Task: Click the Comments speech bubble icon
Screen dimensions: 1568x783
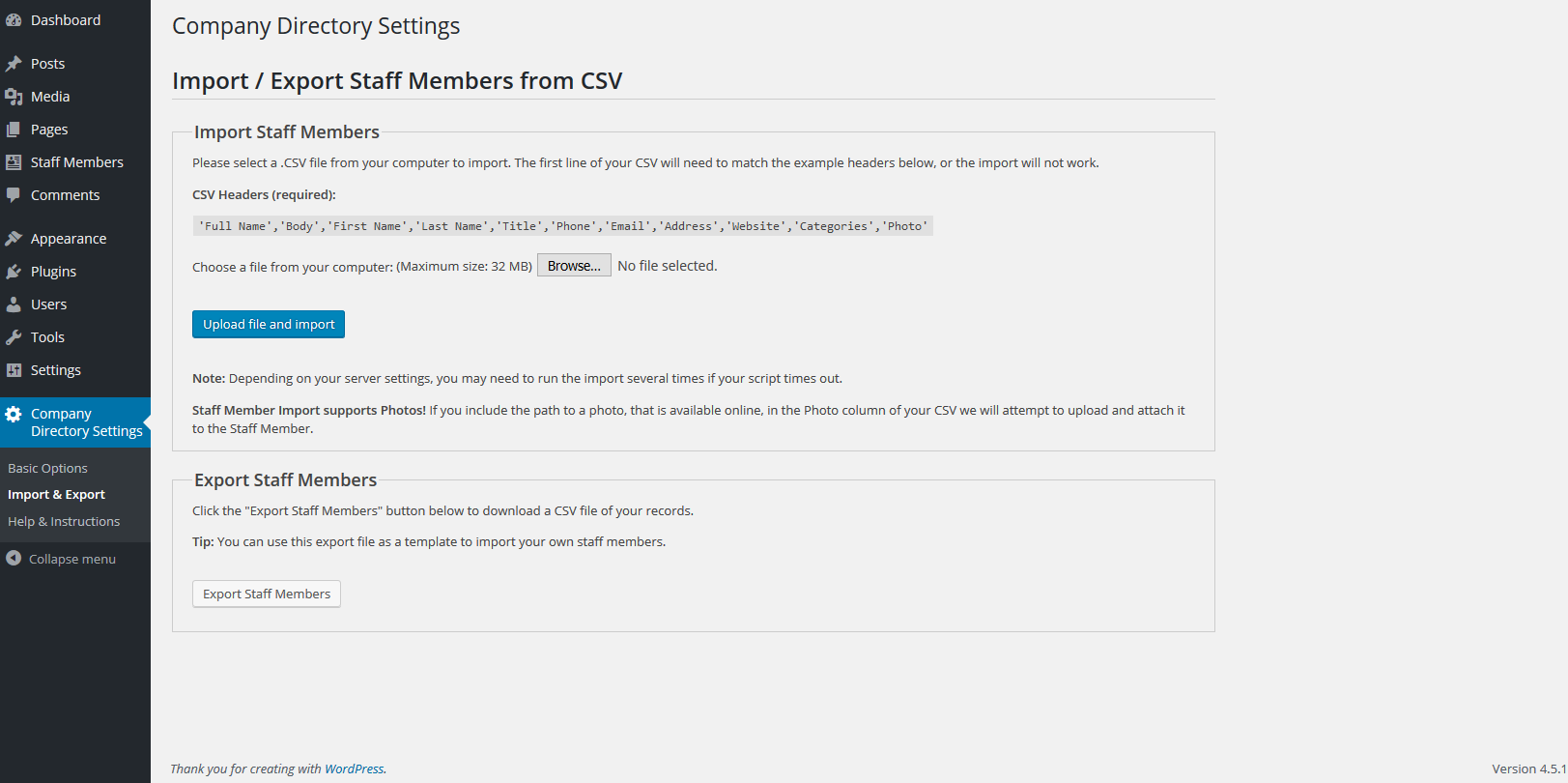Action: click(14, 195)
